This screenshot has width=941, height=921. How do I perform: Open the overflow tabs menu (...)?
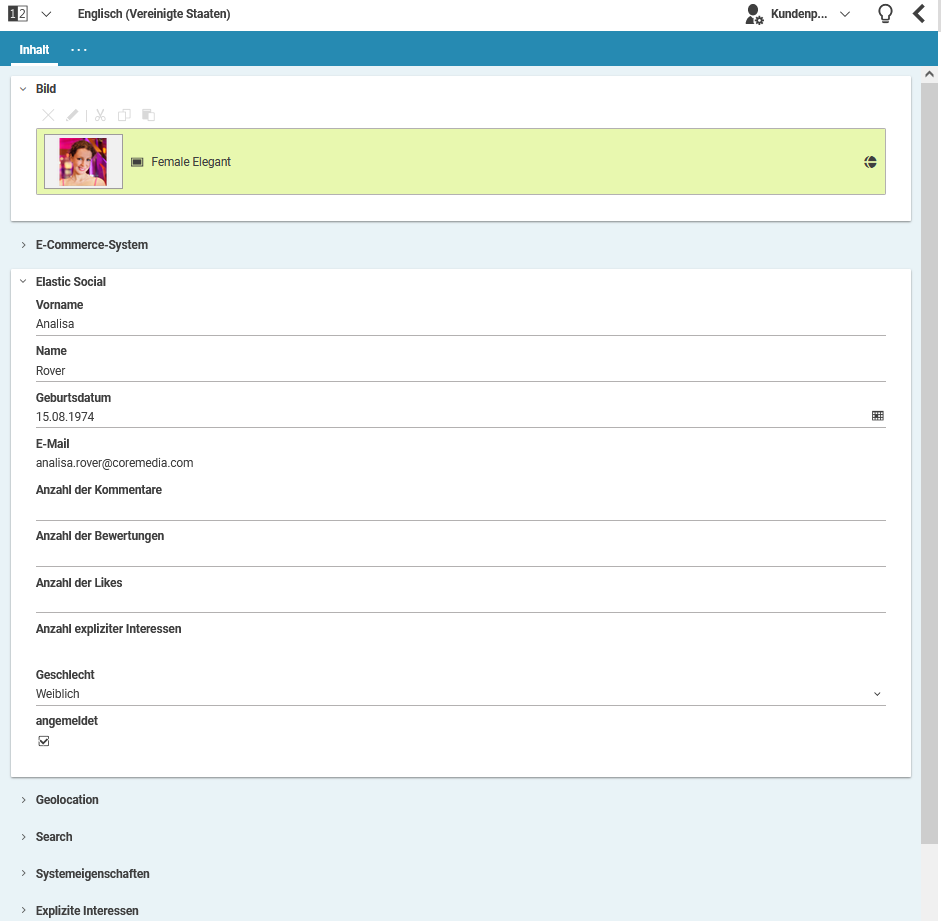coord(79,48)
